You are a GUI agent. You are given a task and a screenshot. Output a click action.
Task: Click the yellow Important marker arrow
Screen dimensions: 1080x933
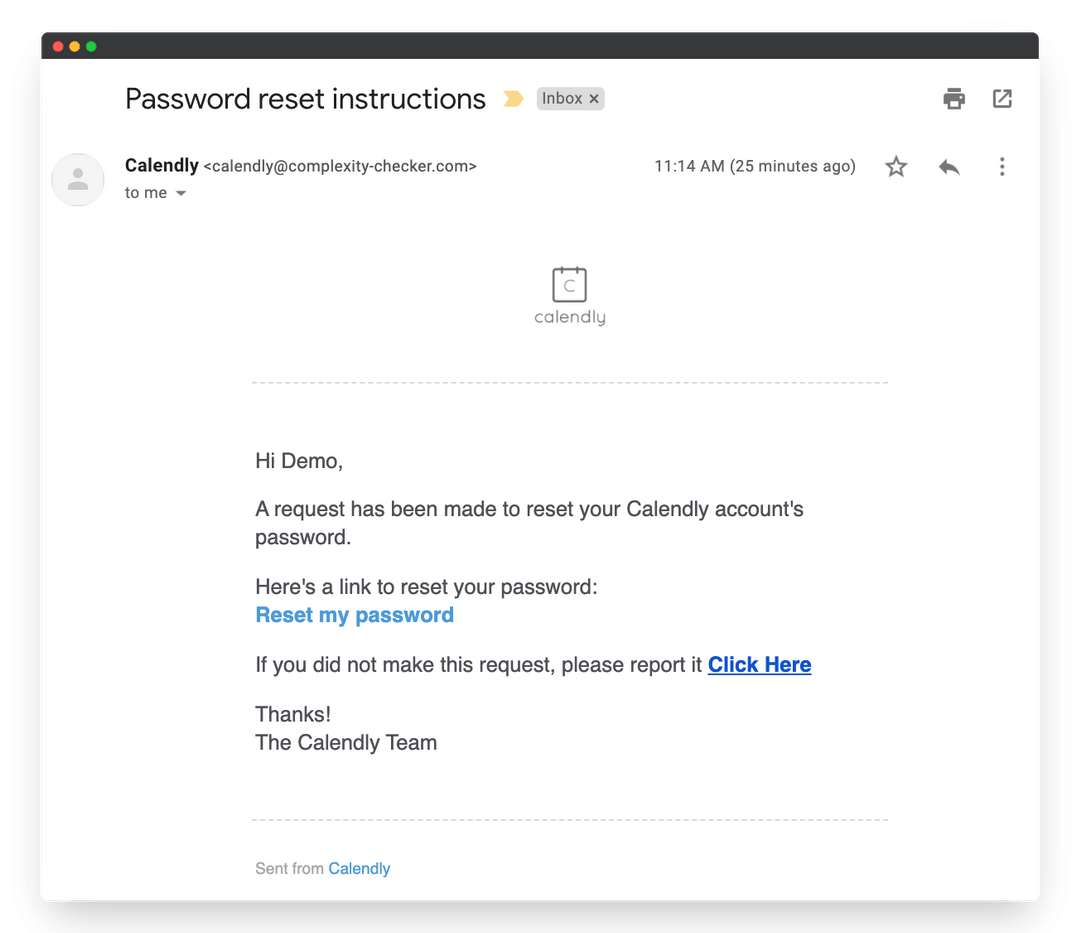pyautogui.click(x=513, y=99)
